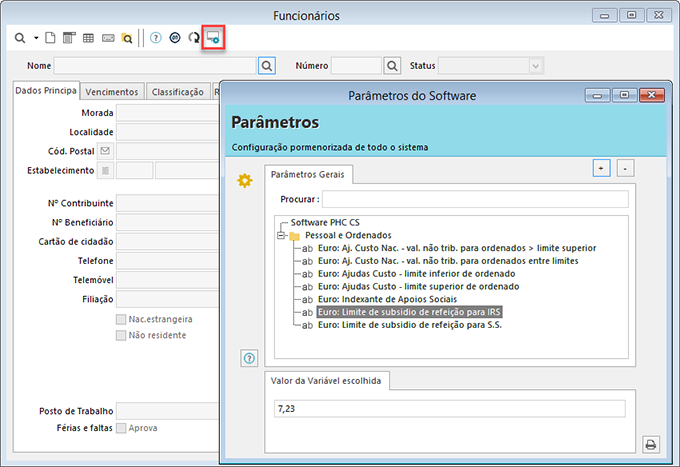Viewport: 680px width, 467px height.
Task: Select Aj. Custo Nac. ordenados entre limites
Action: 448,261
